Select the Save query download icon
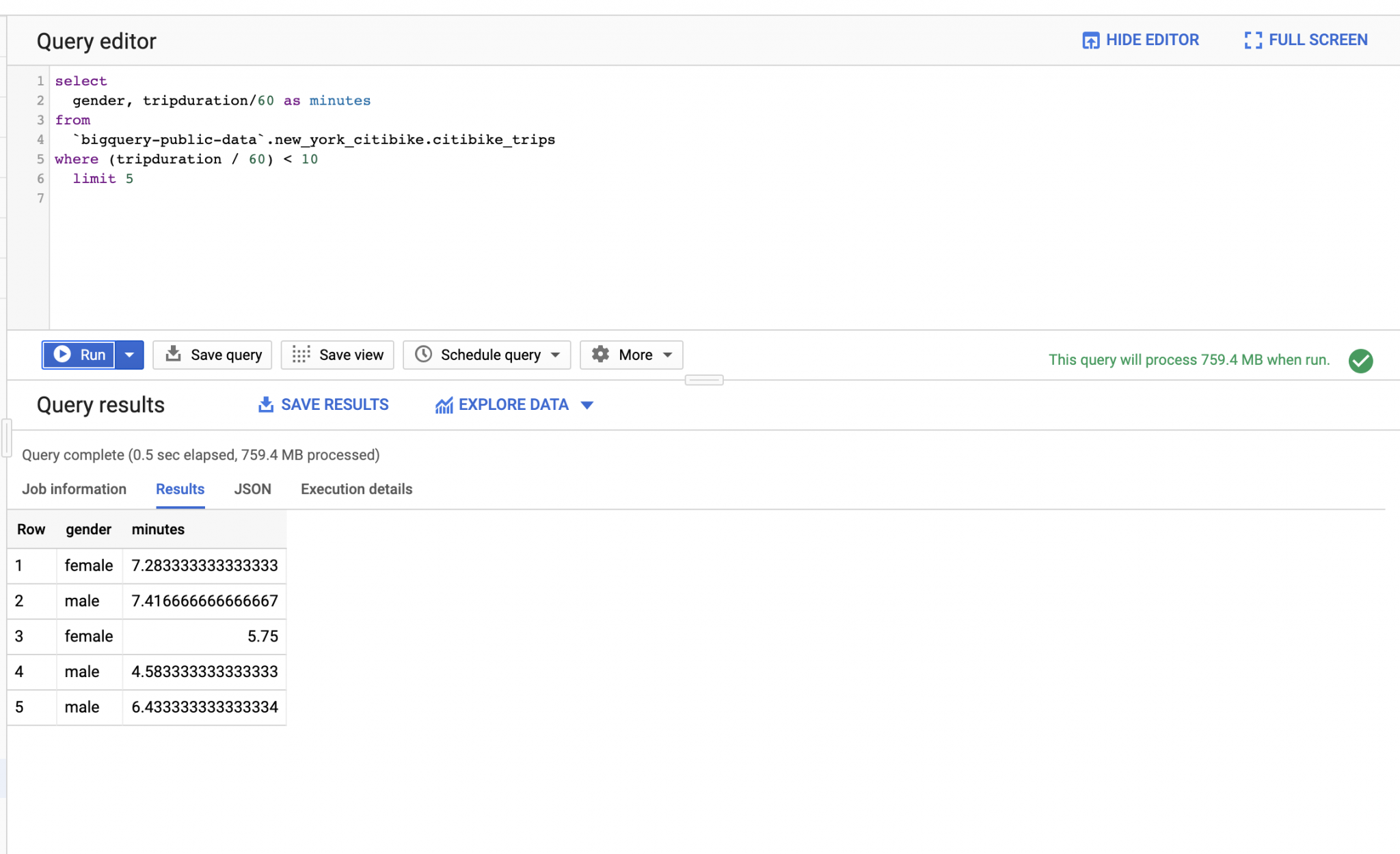Viewport: 1400px width, 854px height. (173, 355)
